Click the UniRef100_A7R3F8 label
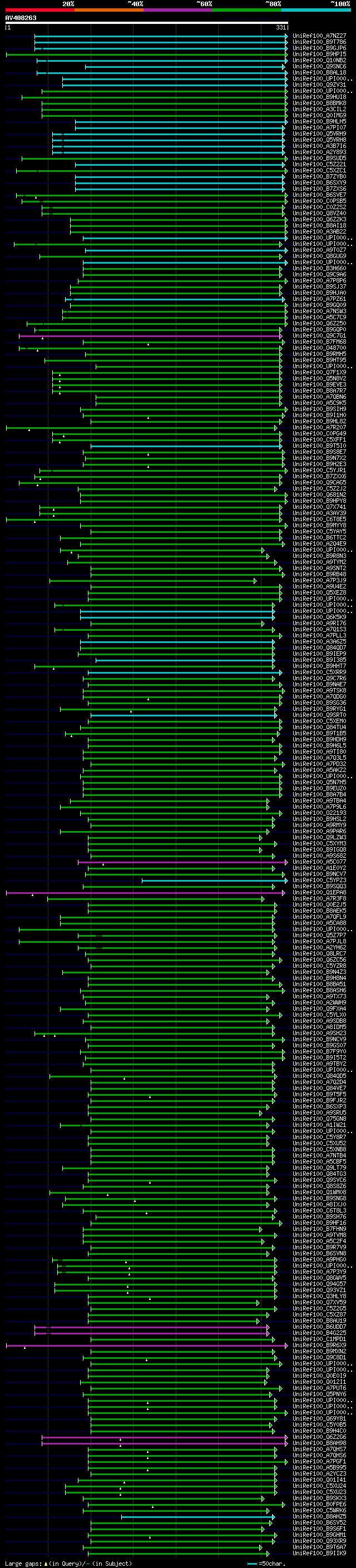This screenshot has height=1568, width=356. pyautogui.click(x=319, y=898)
